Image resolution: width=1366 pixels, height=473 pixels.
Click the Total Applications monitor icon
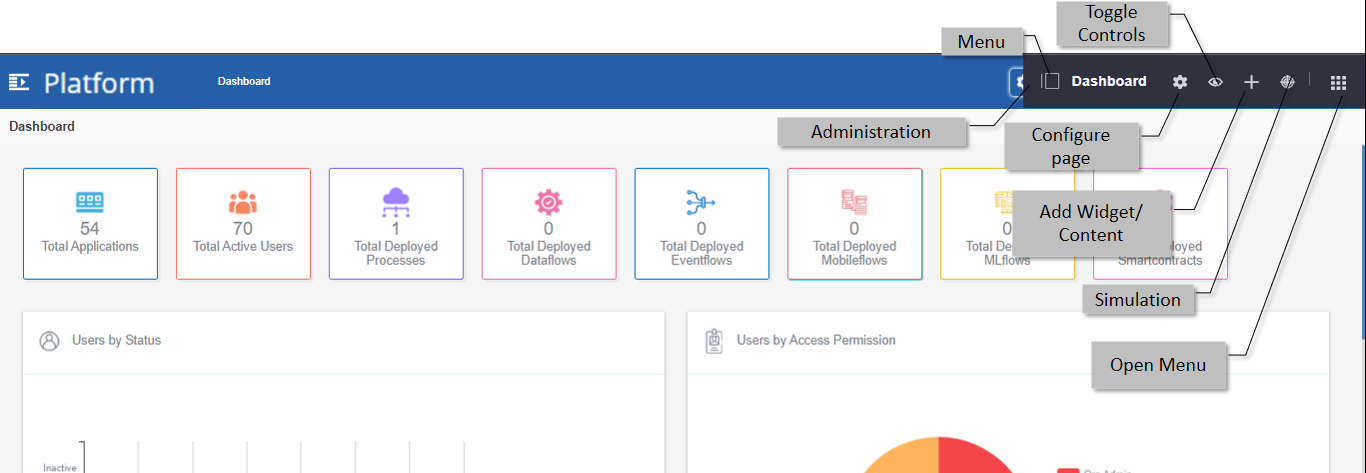click(x=90, y=202)
